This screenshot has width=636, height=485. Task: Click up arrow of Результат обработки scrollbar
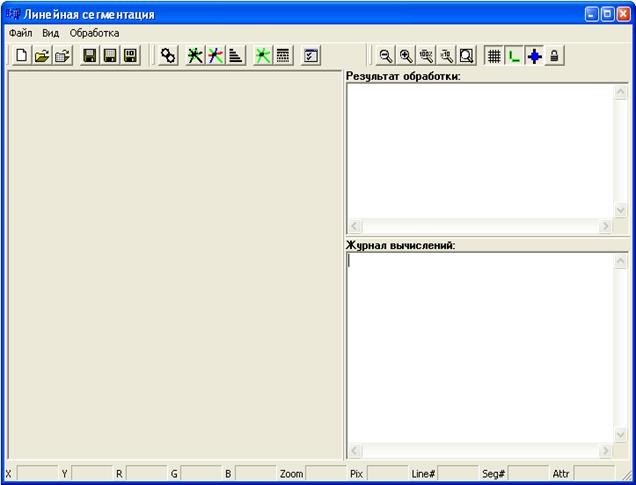click(x=621, y=92)
